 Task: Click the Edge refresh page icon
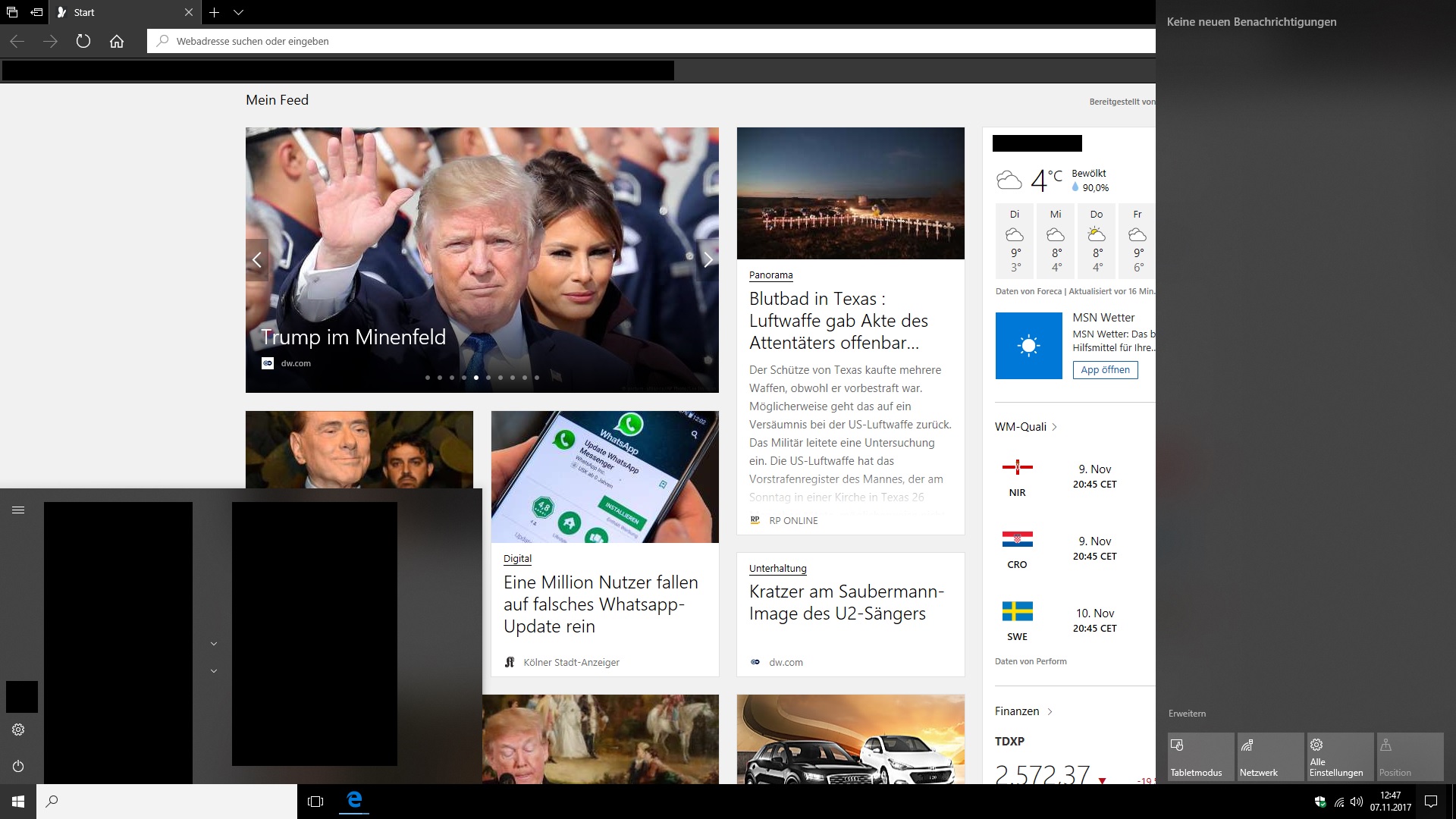click(x=83, y=41)
